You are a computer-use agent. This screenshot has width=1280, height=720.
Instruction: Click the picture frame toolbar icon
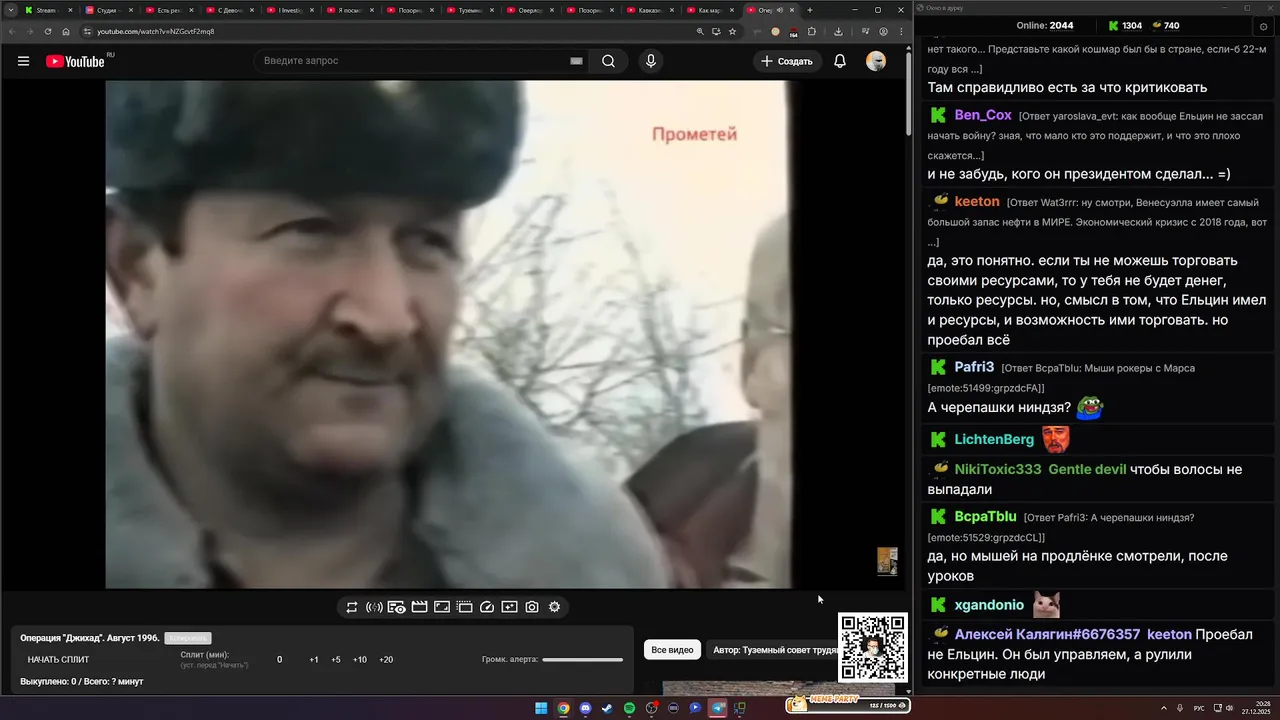click(x=442, y=607)
